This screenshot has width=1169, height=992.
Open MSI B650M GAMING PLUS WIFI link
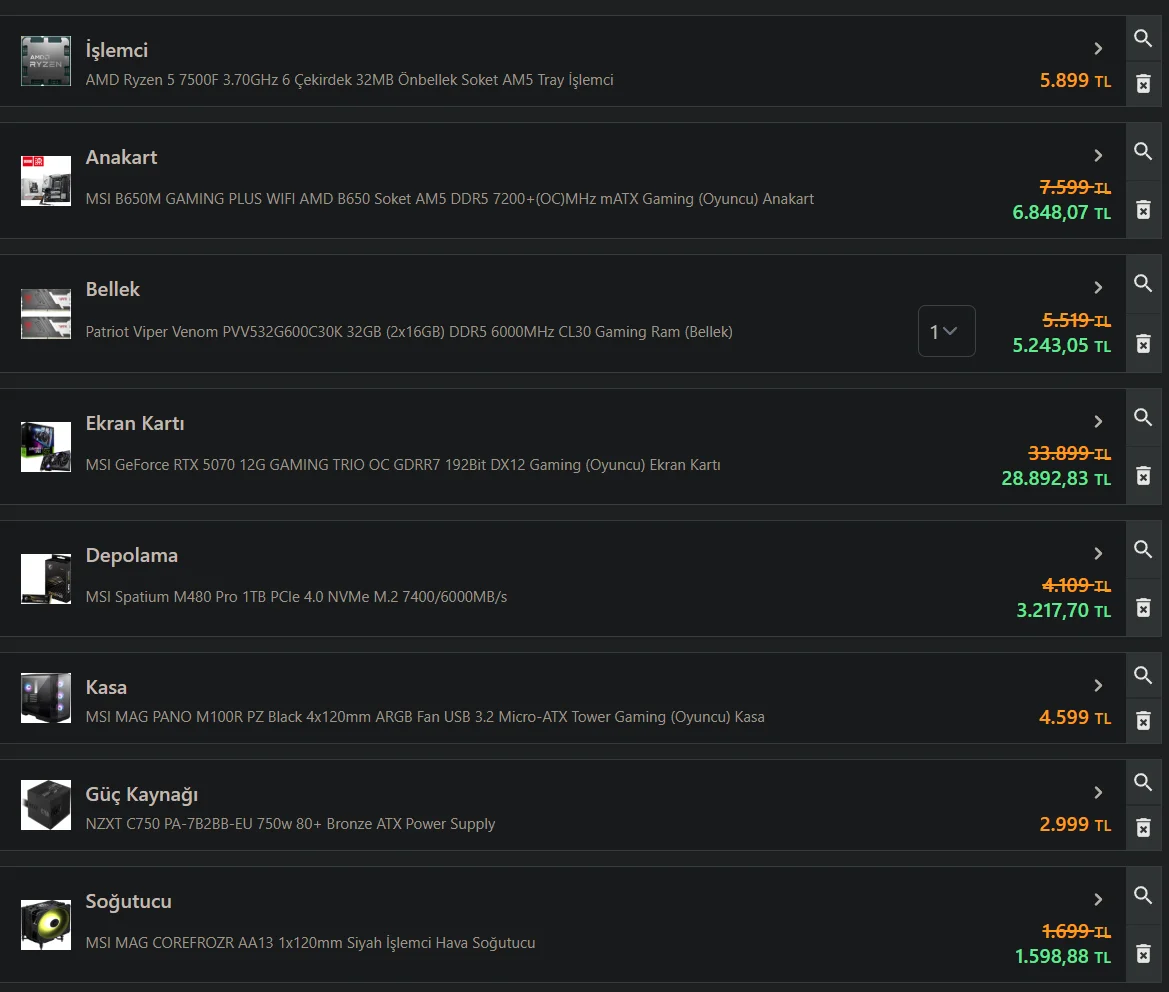450,199
